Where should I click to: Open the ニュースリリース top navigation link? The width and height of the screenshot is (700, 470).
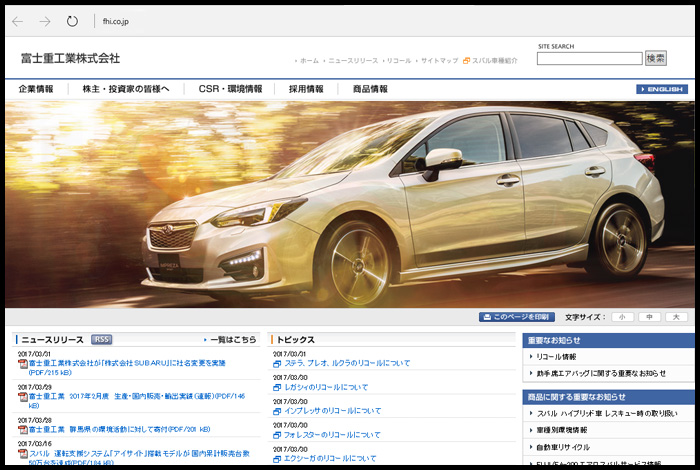tap(353, 61)
